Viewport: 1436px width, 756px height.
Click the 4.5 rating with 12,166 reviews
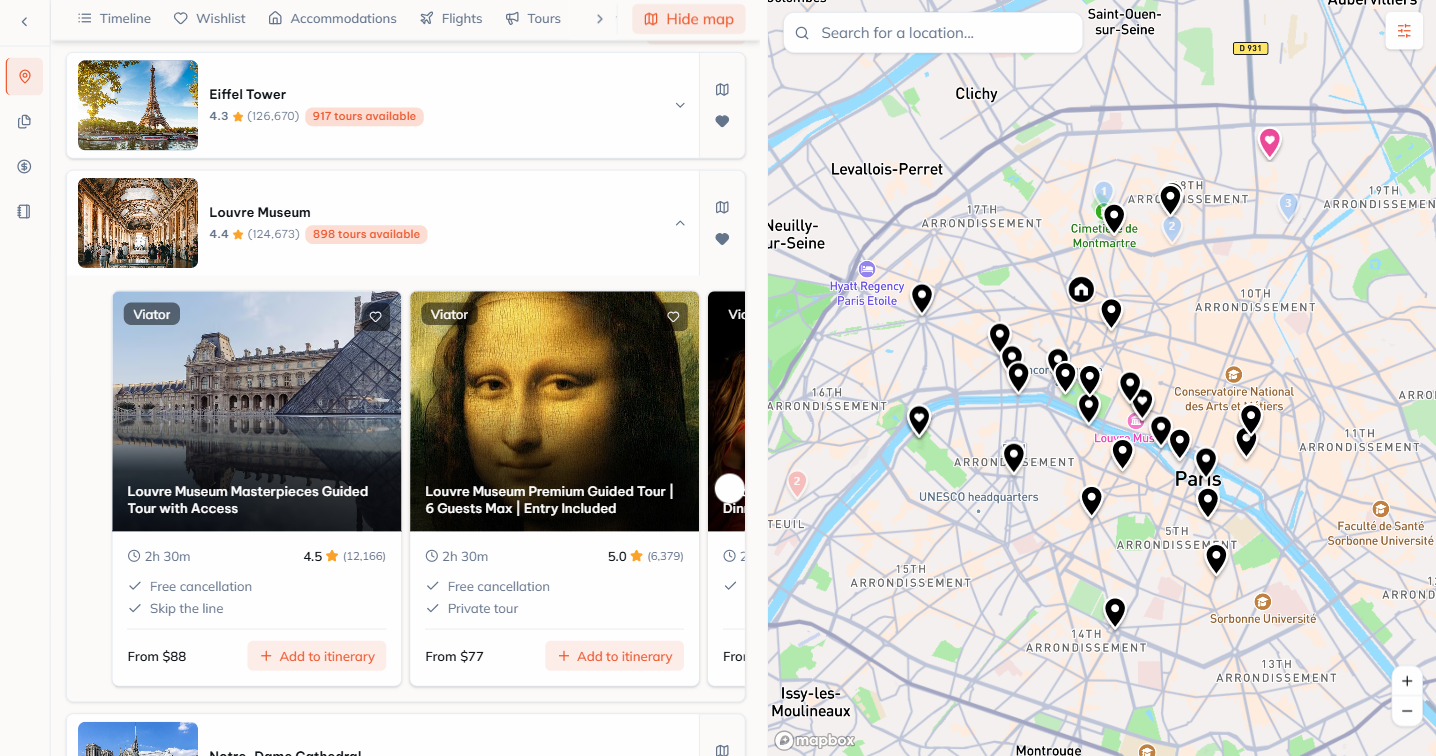point(345,556)
